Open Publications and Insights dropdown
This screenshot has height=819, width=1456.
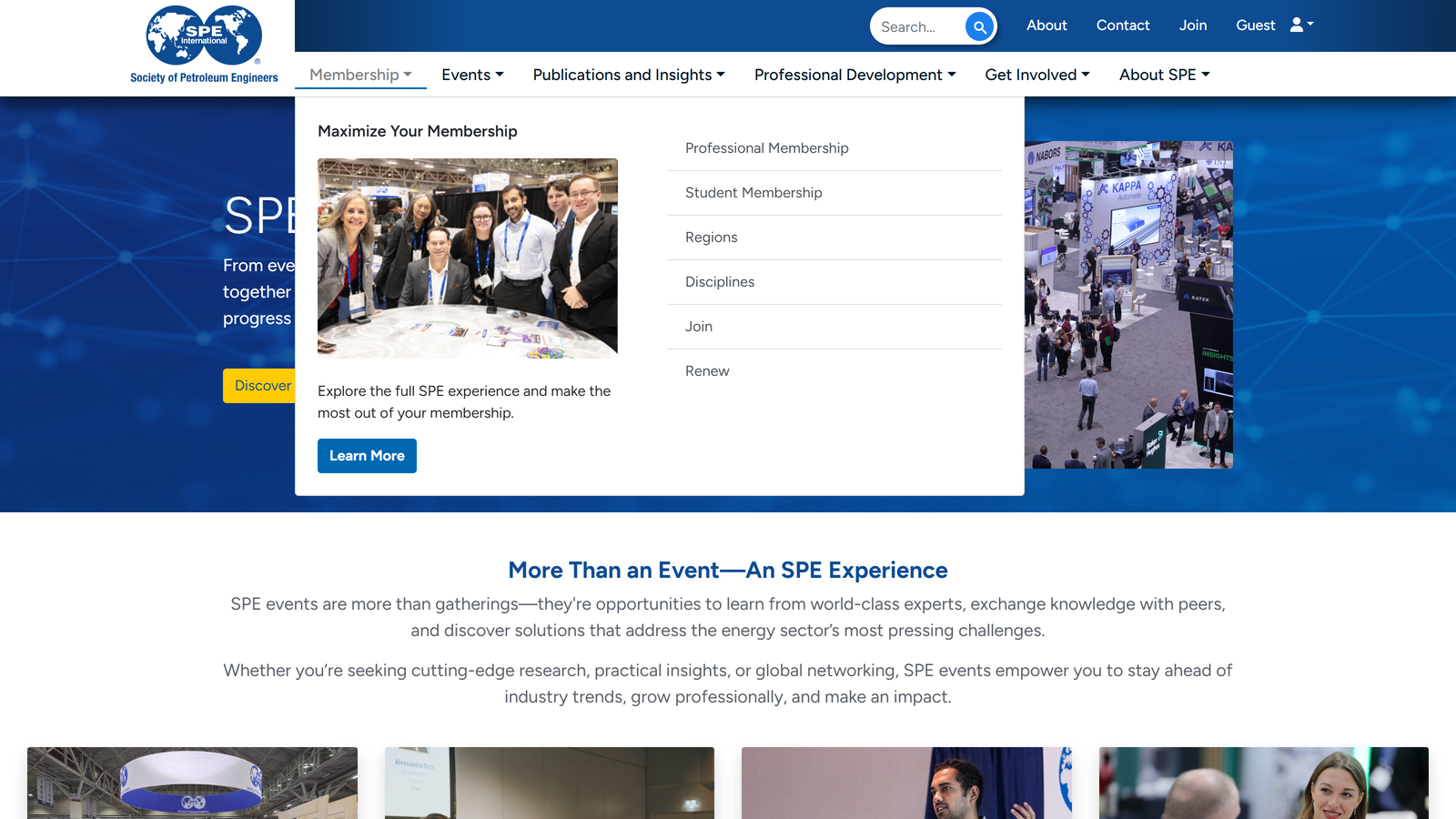point(628,75)
